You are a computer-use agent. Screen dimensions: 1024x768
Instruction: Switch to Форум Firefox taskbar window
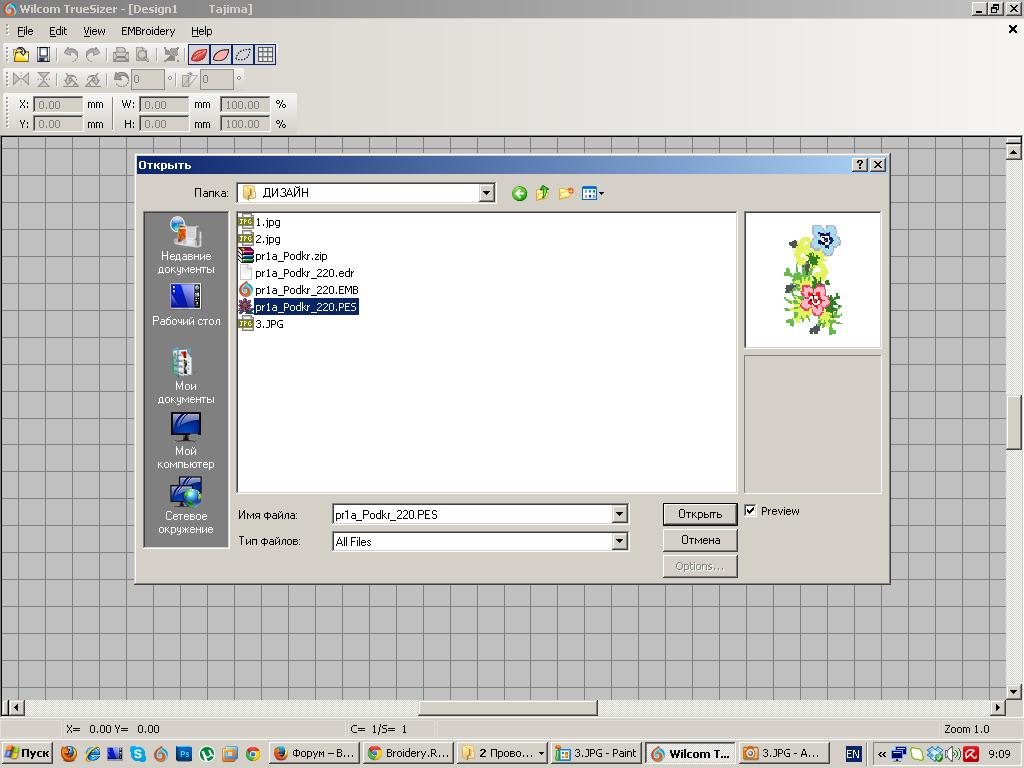tap(314, 754)
